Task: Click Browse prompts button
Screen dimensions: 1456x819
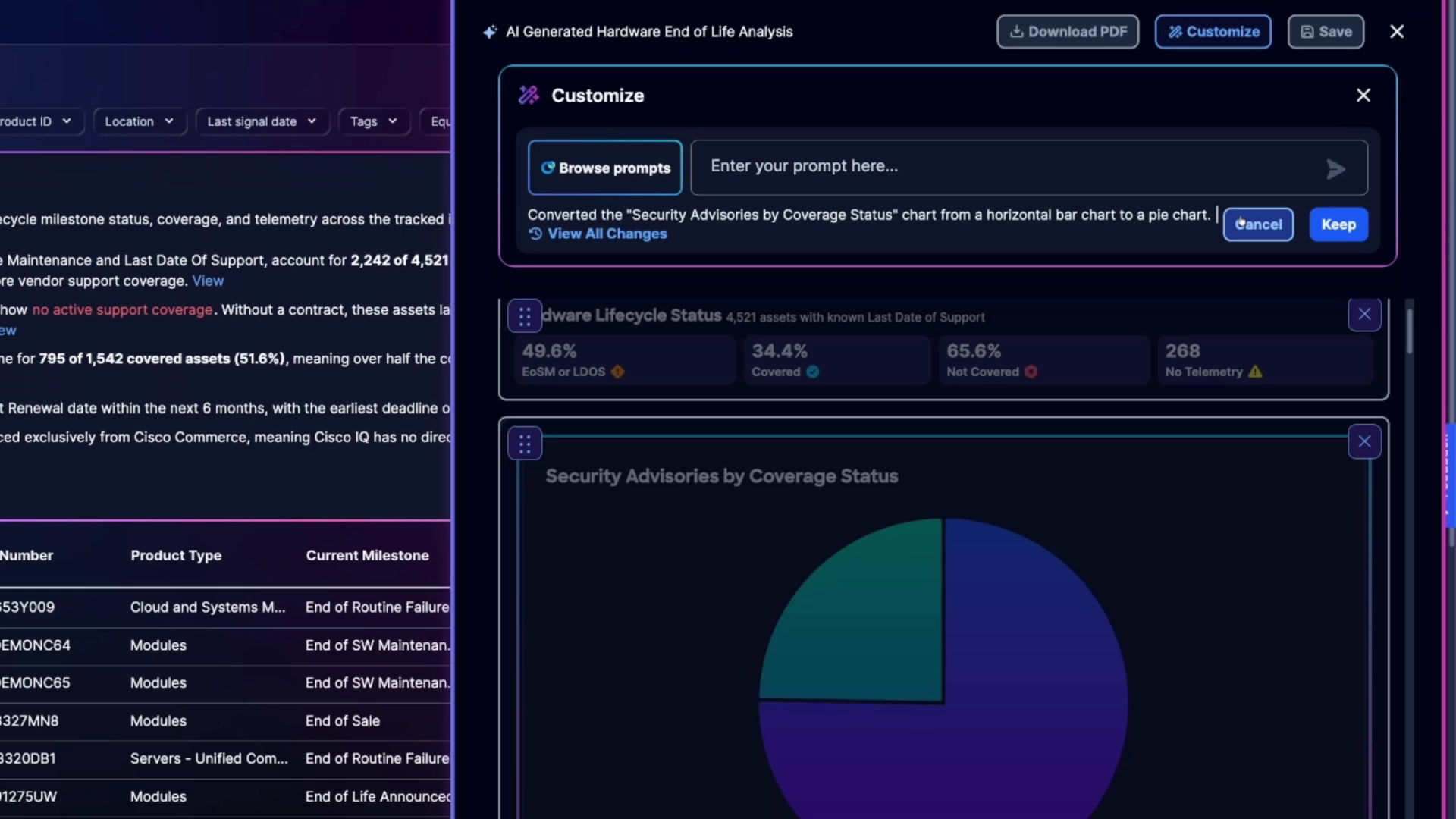Action: click(x=605, y=168)
